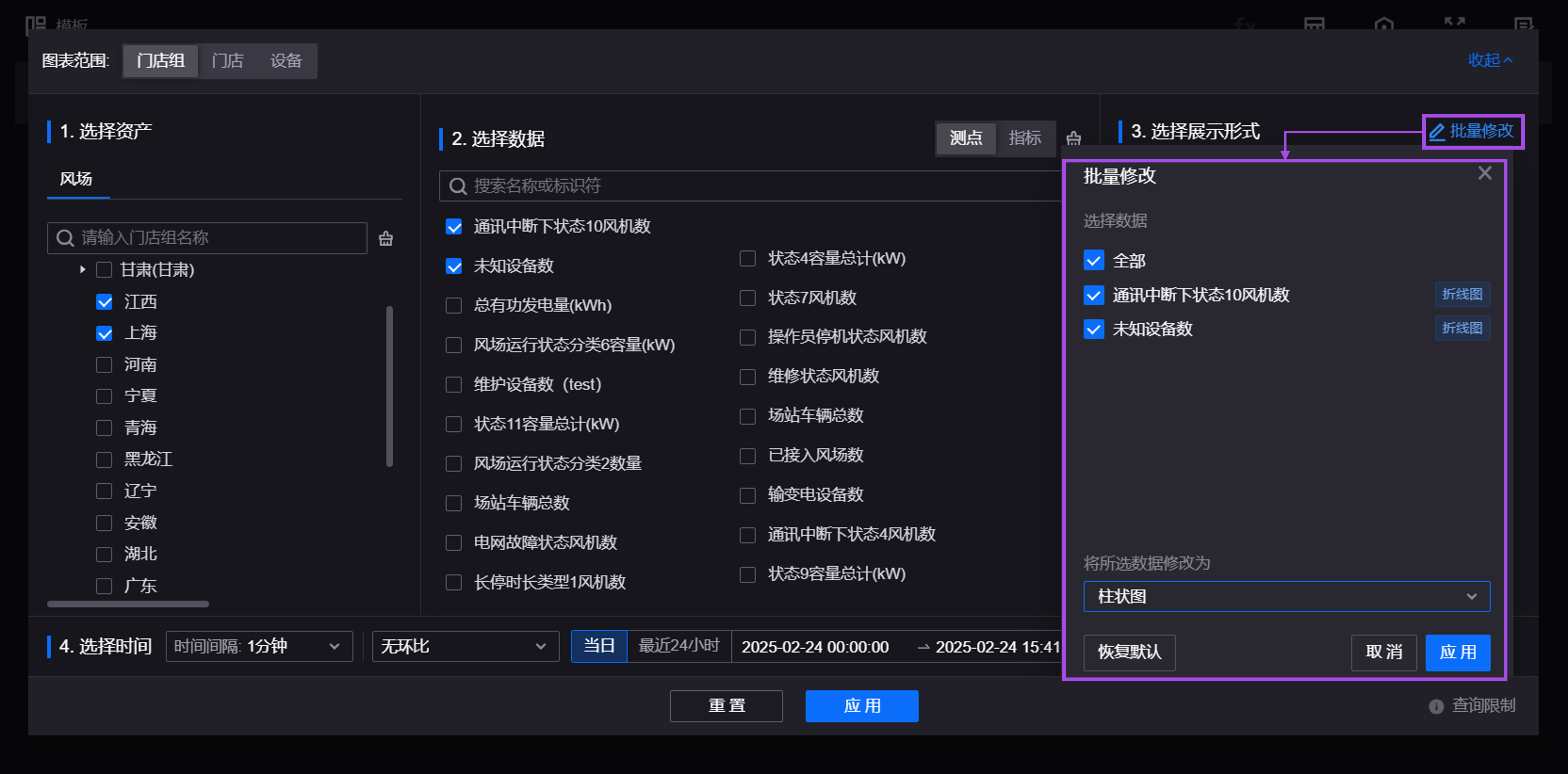Viewport: 1568px width, 774px height.
Task: Open the 时间间隔 1分钟 dropdown
Action: coord(259,646)
